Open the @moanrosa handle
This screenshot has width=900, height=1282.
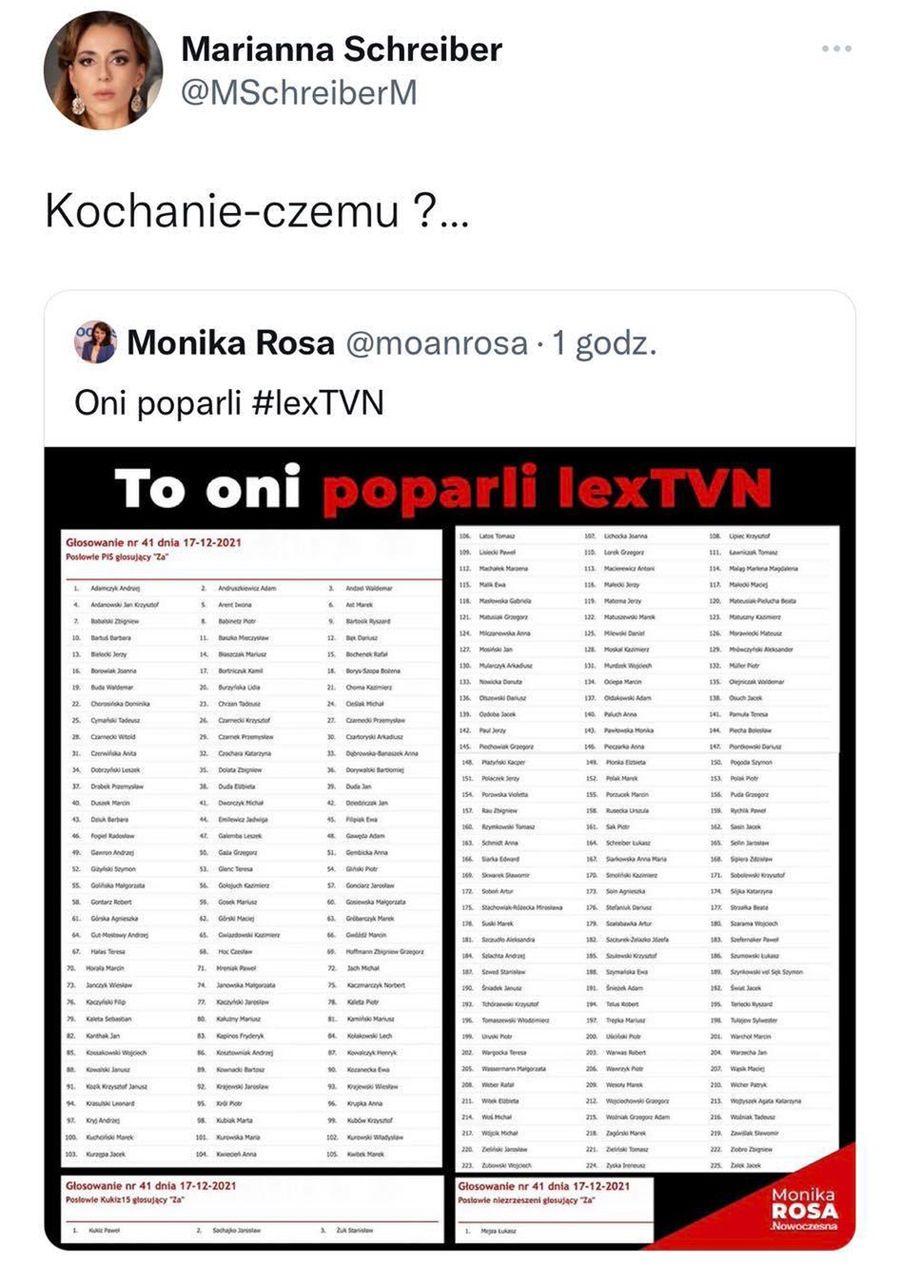tap(436, 343)
